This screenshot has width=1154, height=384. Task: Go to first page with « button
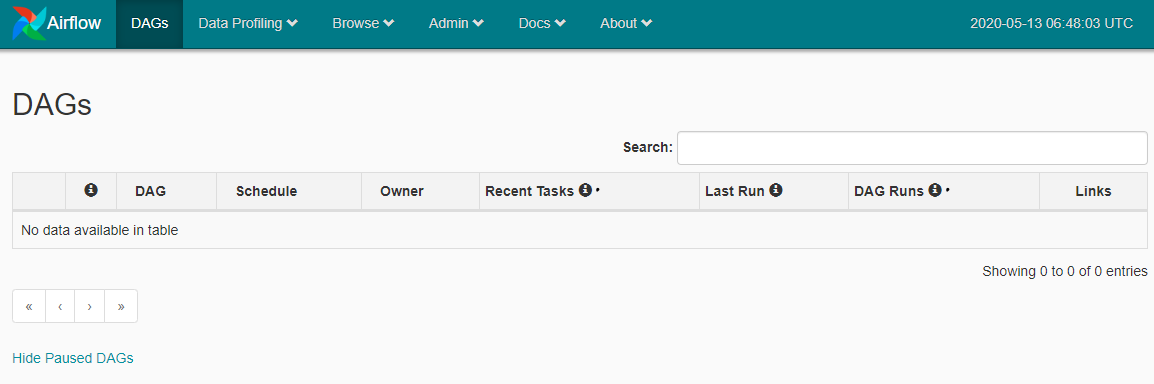click(29, 306)
